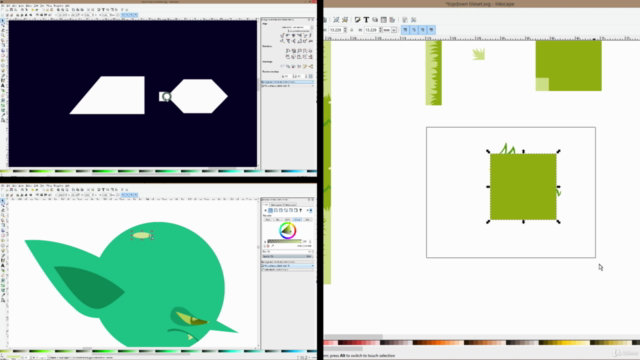Image resolution: width=640 pixels, height=360 pixels.
Task: Select the Text tool in goblin window toolbox
Action: pos(3,265)
